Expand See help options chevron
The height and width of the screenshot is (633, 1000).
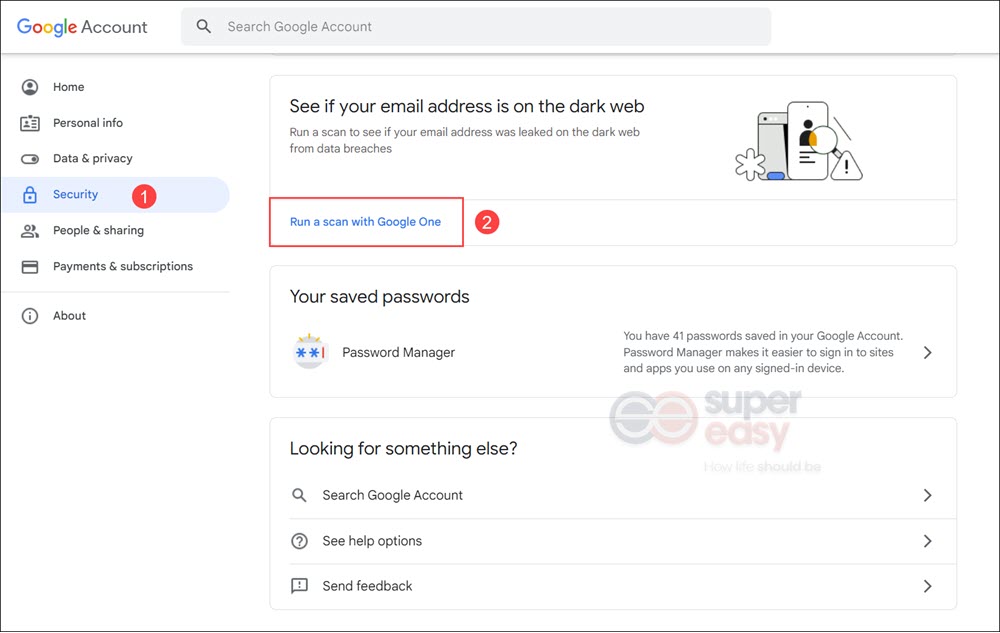[928, 541]
